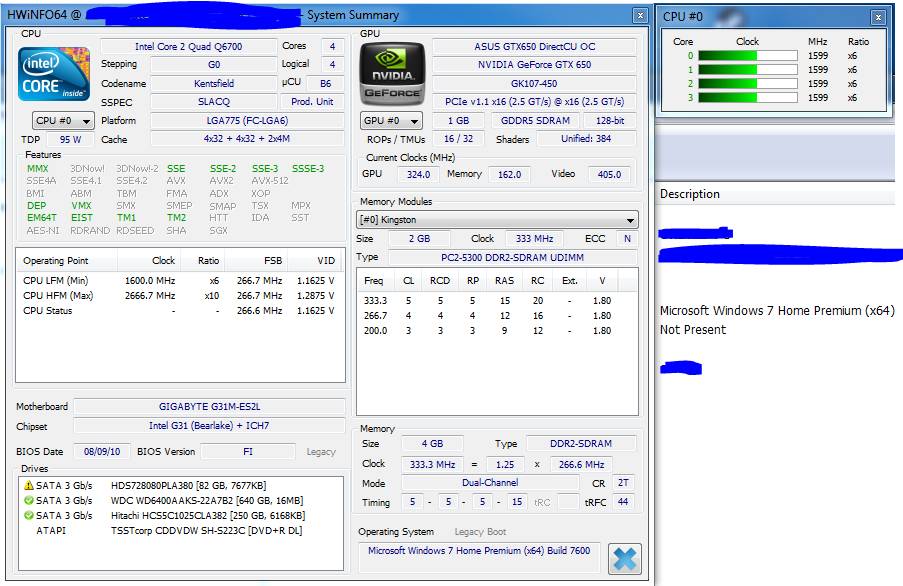Click the Kentsfield codename field
The width and height of the screenshot is (903, 586).
coord(214,83)
